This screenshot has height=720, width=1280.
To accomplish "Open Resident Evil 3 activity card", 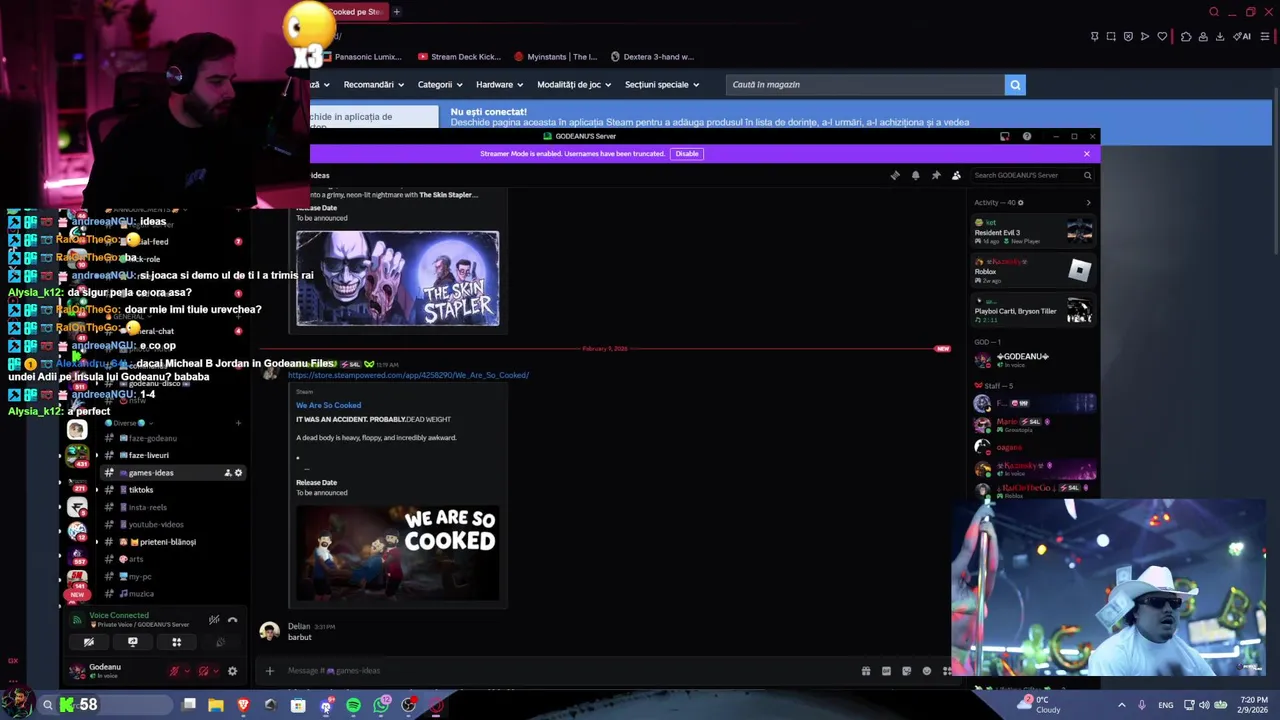I will point(1034,232).
